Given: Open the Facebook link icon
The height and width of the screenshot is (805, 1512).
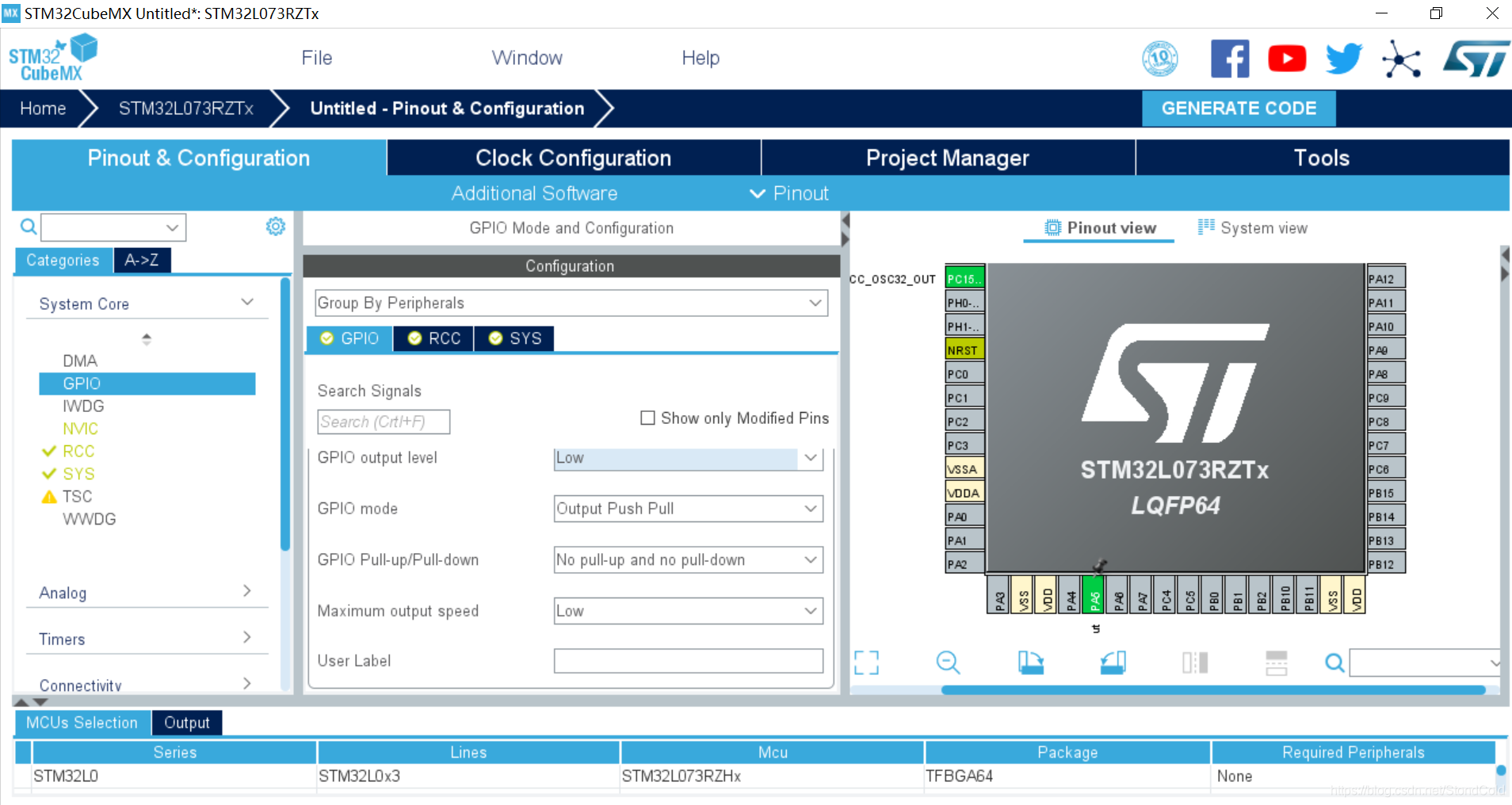Looking at the screenshot, I should click(x=1230, y=59).
